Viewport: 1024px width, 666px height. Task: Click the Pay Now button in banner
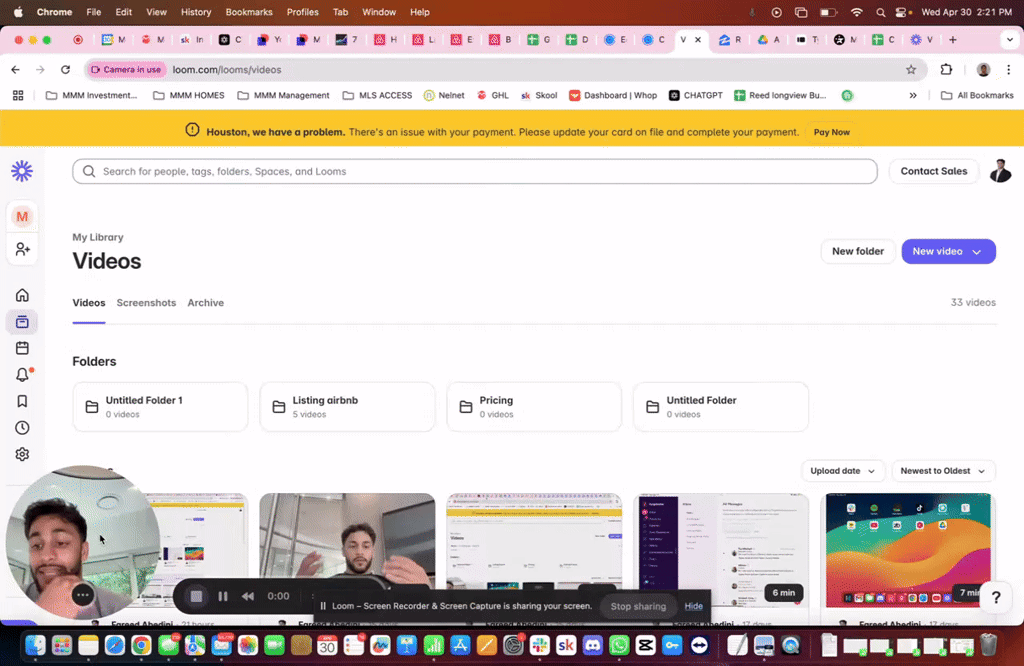[x=831, y=132]
